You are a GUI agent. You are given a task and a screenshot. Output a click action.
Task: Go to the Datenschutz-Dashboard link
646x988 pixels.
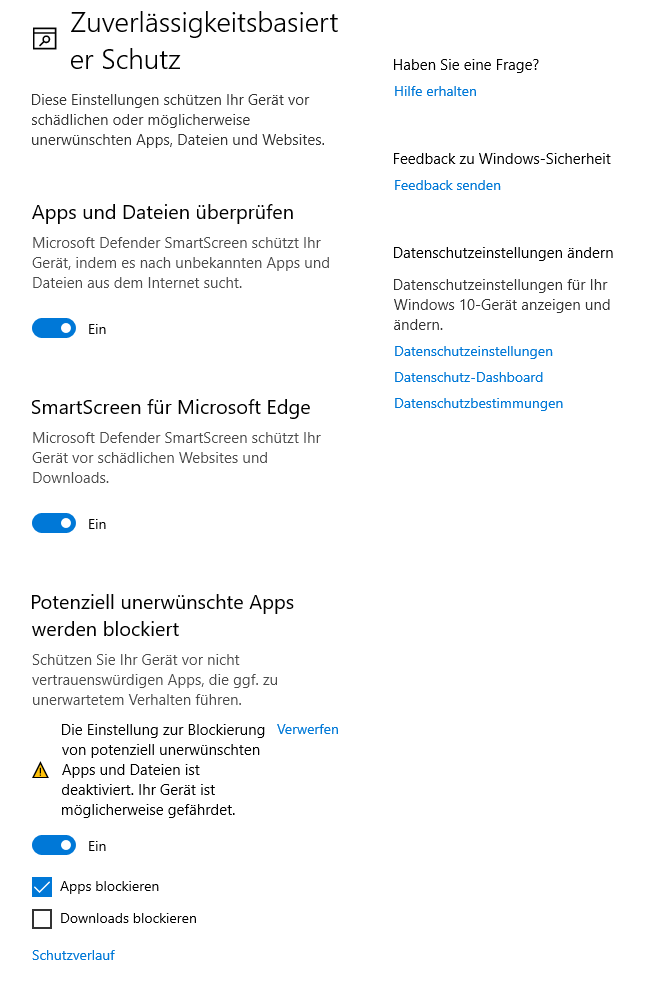pyautogui.click(x=468, y=377)
